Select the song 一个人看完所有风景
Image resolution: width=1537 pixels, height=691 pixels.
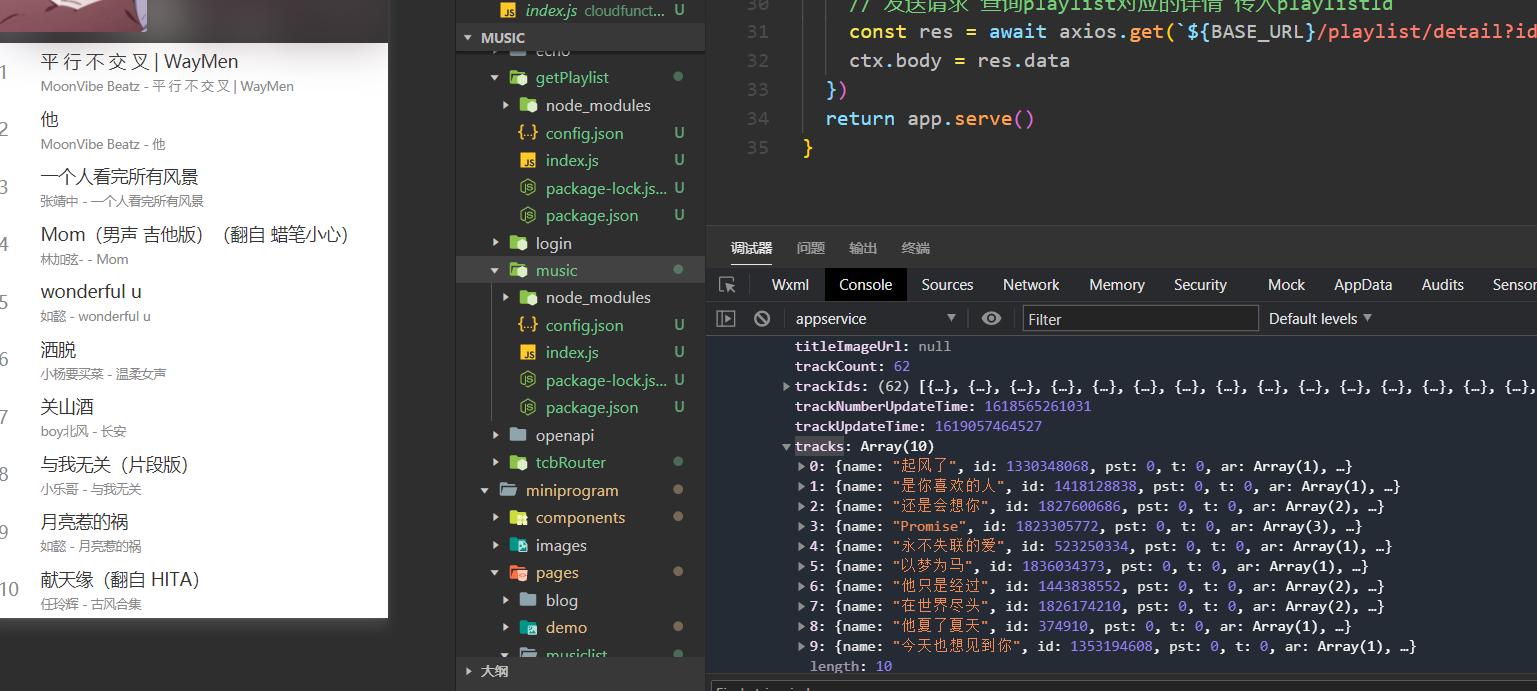pos(120,177)
